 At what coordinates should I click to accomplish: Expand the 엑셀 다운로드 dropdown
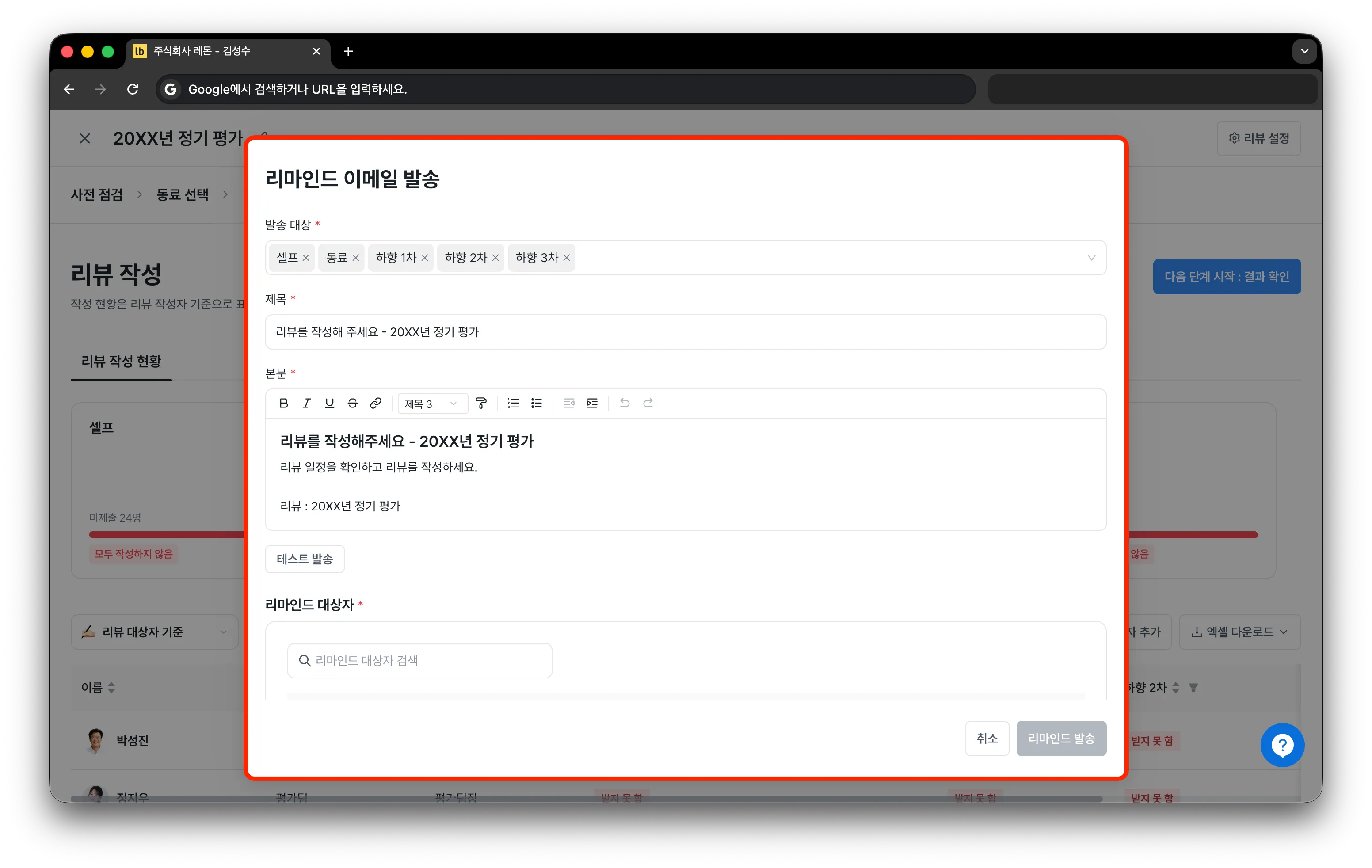tap(1240, 632)
